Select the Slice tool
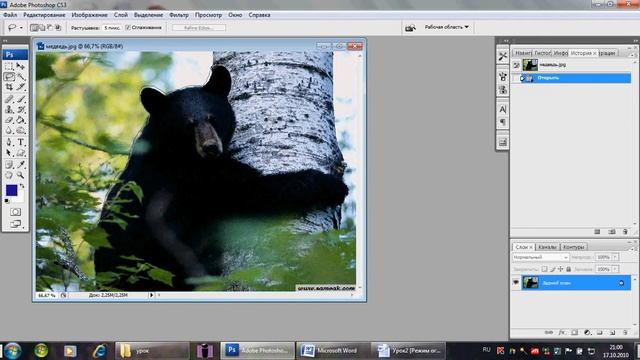Screen dimensions: 640x360 (20, 87)
